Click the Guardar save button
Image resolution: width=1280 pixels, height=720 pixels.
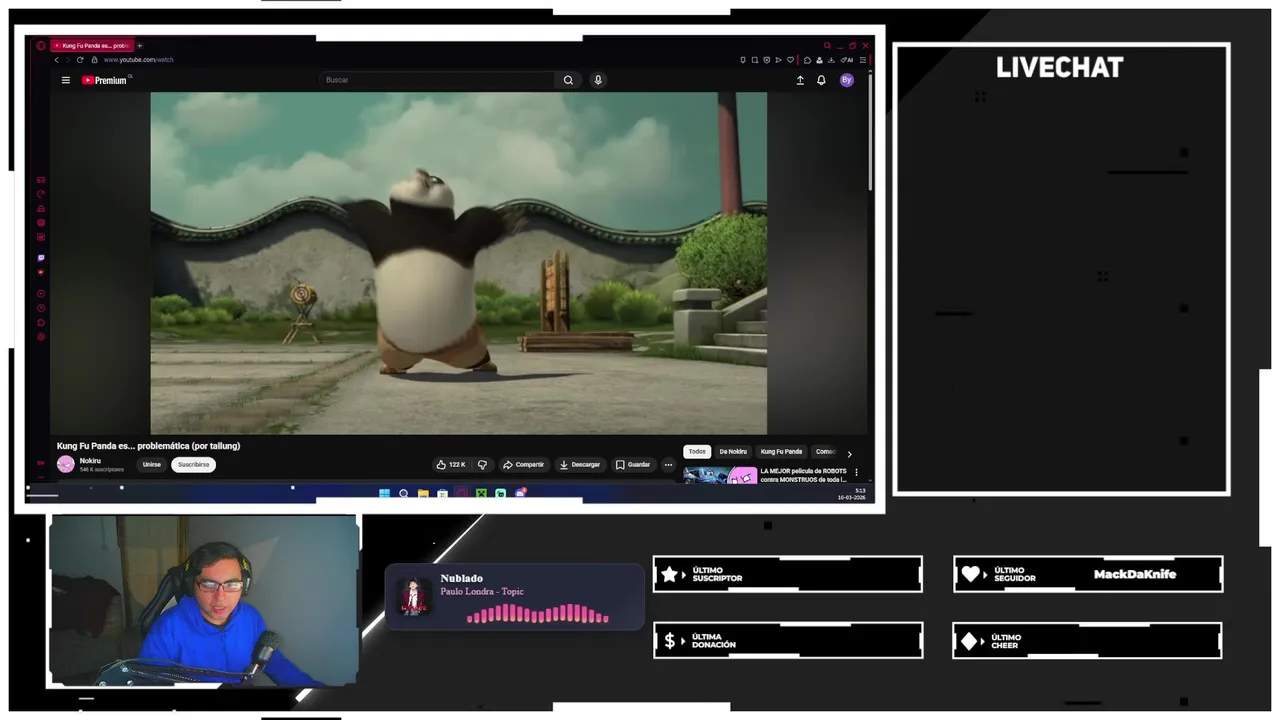click(x=633, y=465)
